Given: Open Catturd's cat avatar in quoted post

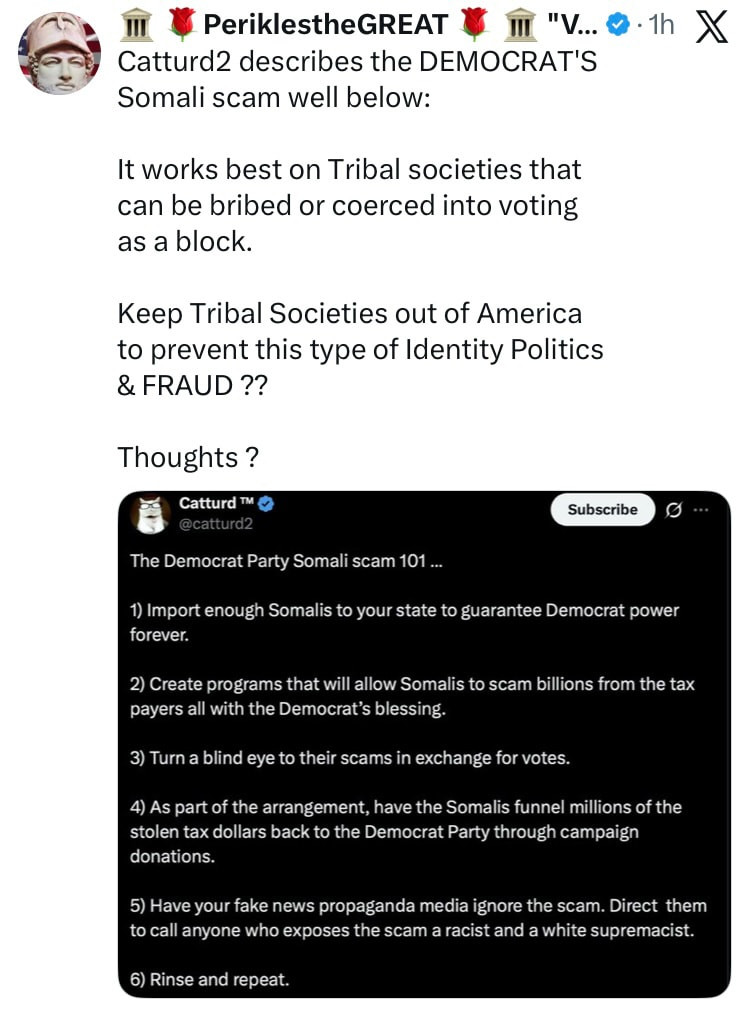Looking at the screenshot, I should 150,514.
